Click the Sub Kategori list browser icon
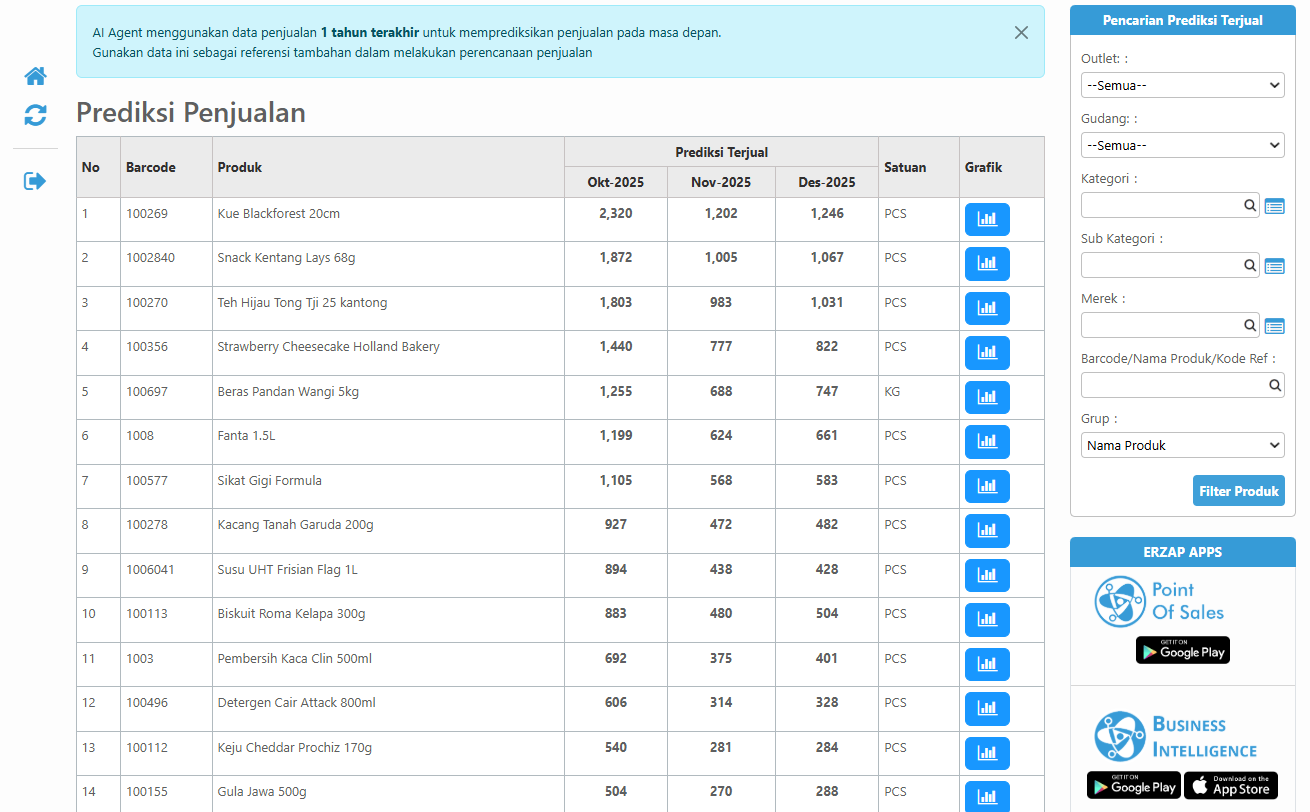The height and width of the screenshot is (812, 1310). [1274, 266]
